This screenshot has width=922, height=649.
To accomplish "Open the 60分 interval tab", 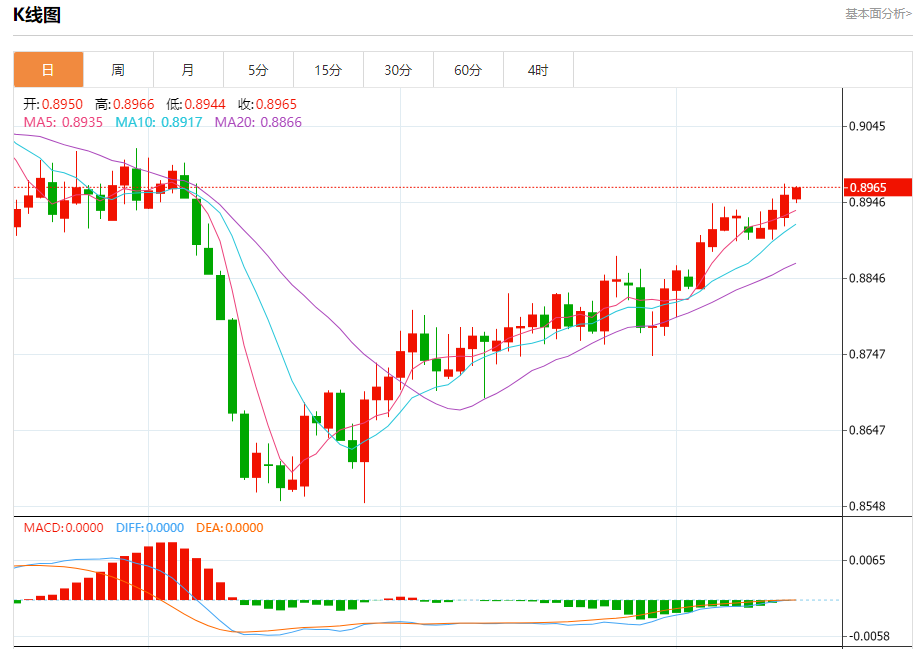I will (468, 70).
